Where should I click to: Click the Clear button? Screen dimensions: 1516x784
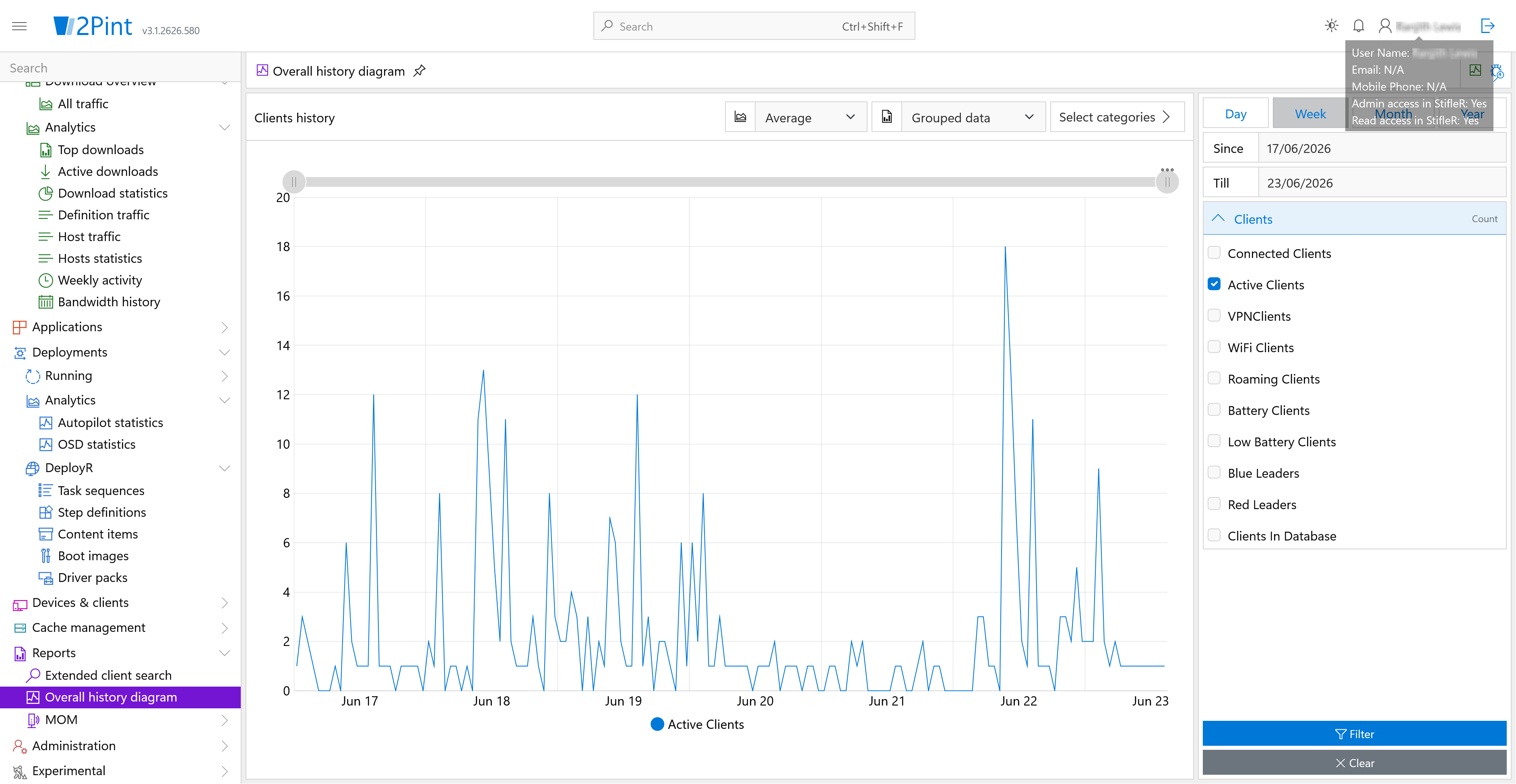[1354, 763]
